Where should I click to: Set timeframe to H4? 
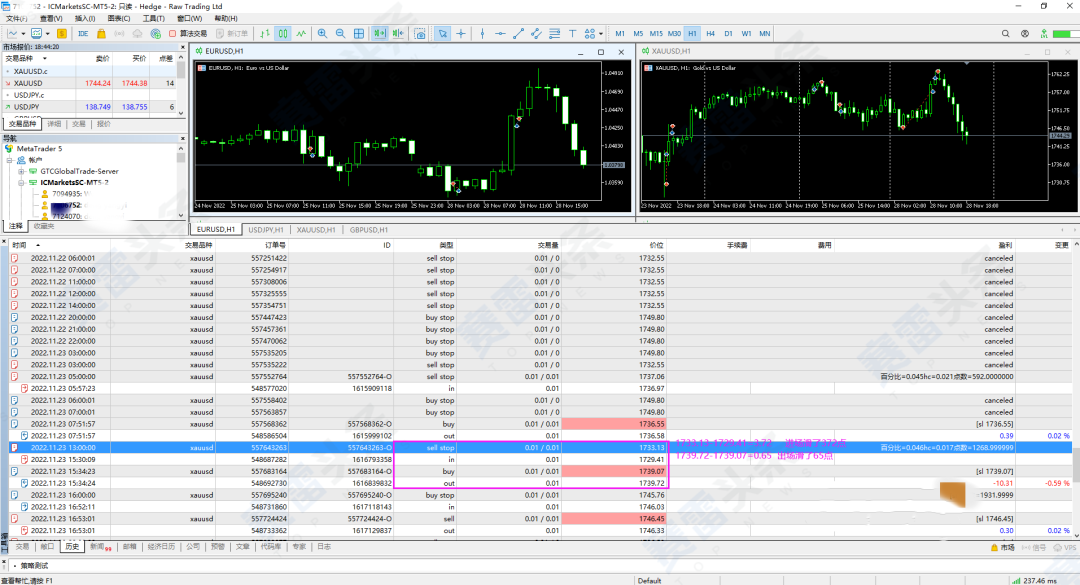pos(710,33)
